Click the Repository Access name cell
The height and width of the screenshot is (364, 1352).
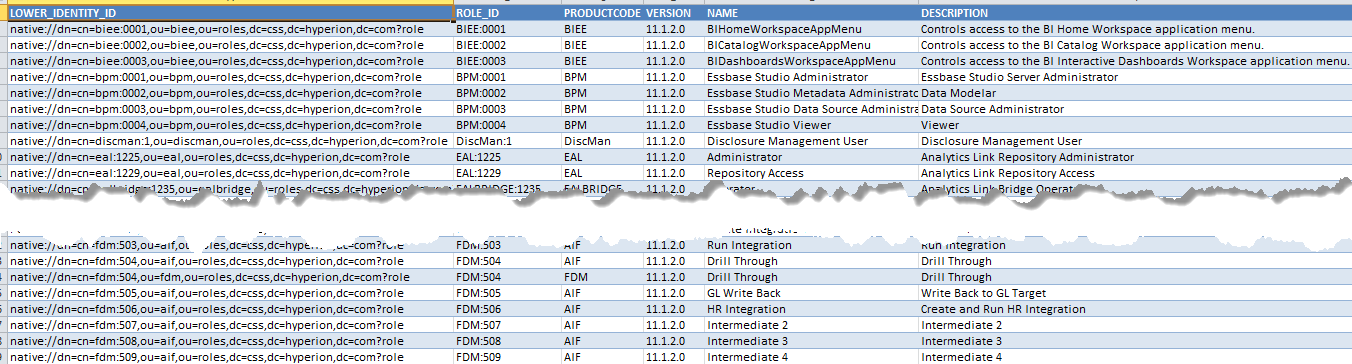(811, 174)
